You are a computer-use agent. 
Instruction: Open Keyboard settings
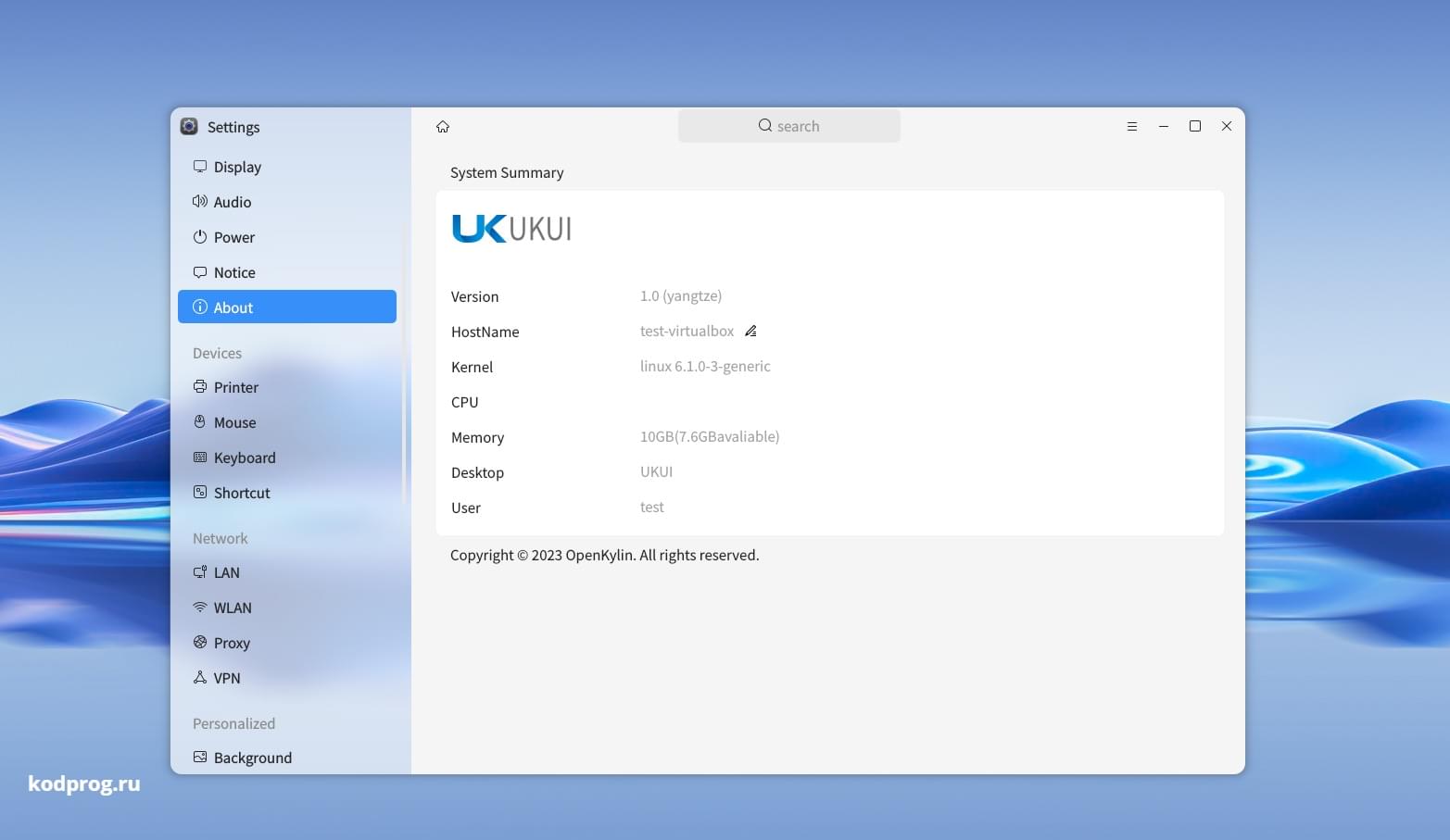click(287, 458)
